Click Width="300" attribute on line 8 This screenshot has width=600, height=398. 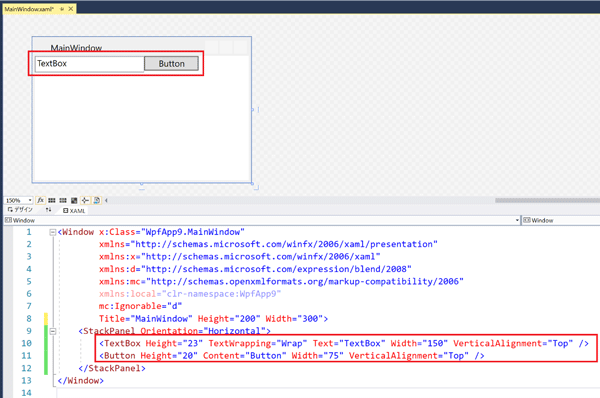pos(294,319)
